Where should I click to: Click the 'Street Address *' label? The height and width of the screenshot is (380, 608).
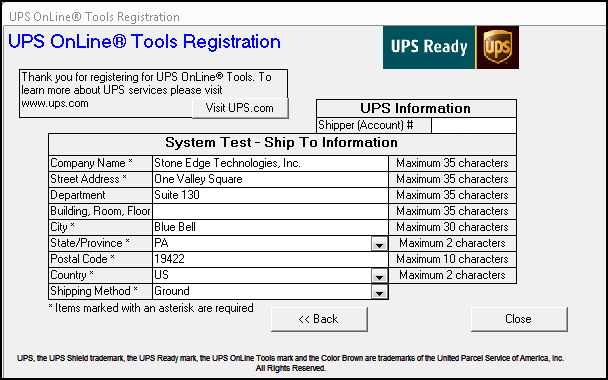click(88, 179)
